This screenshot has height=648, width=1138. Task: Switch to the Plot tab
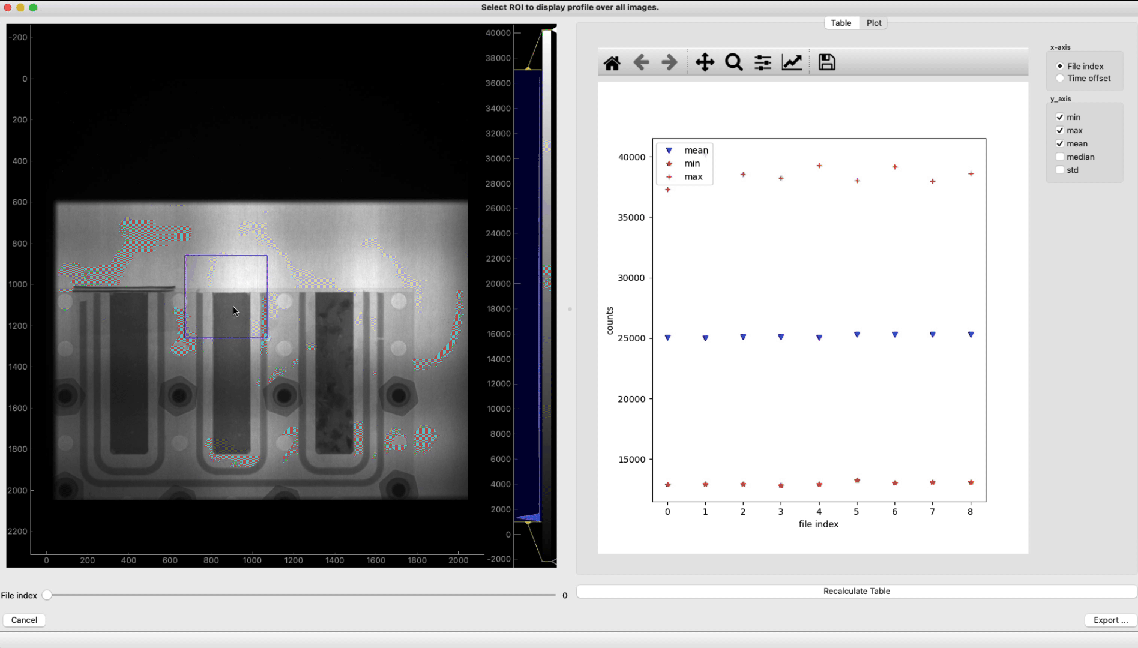(x=874, y=23)
